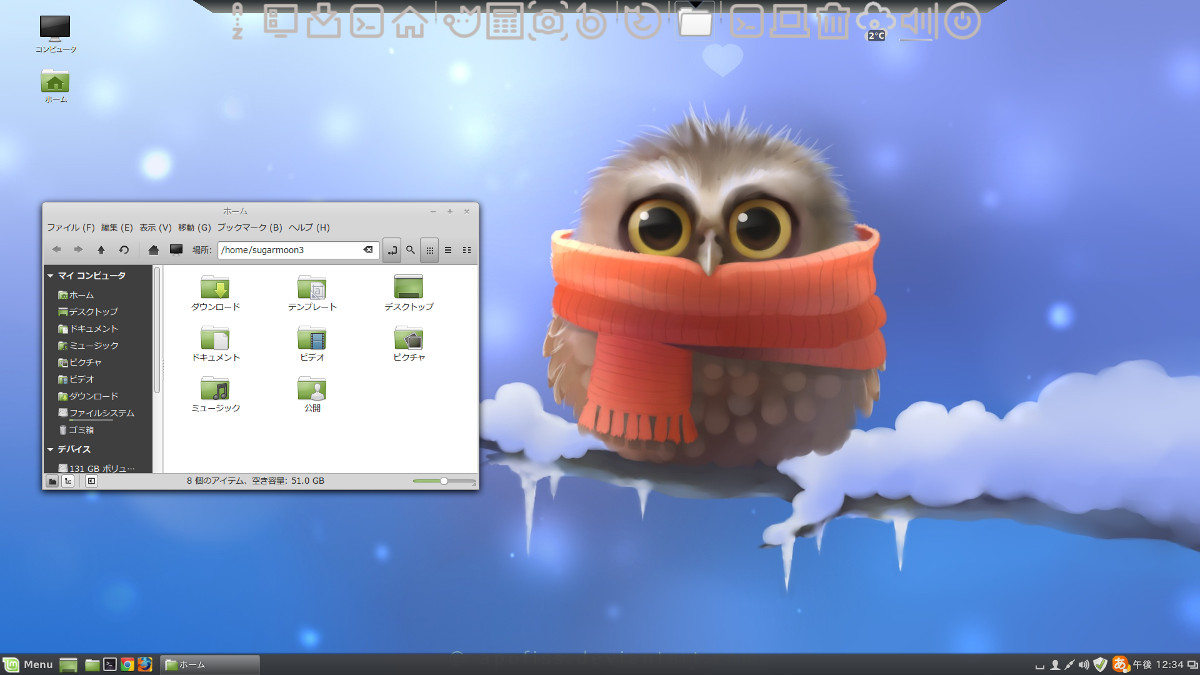The image size is (1200, 675).
Task: Click the power button in top dock
Action: pyautogui.click(x=962, y=21)
